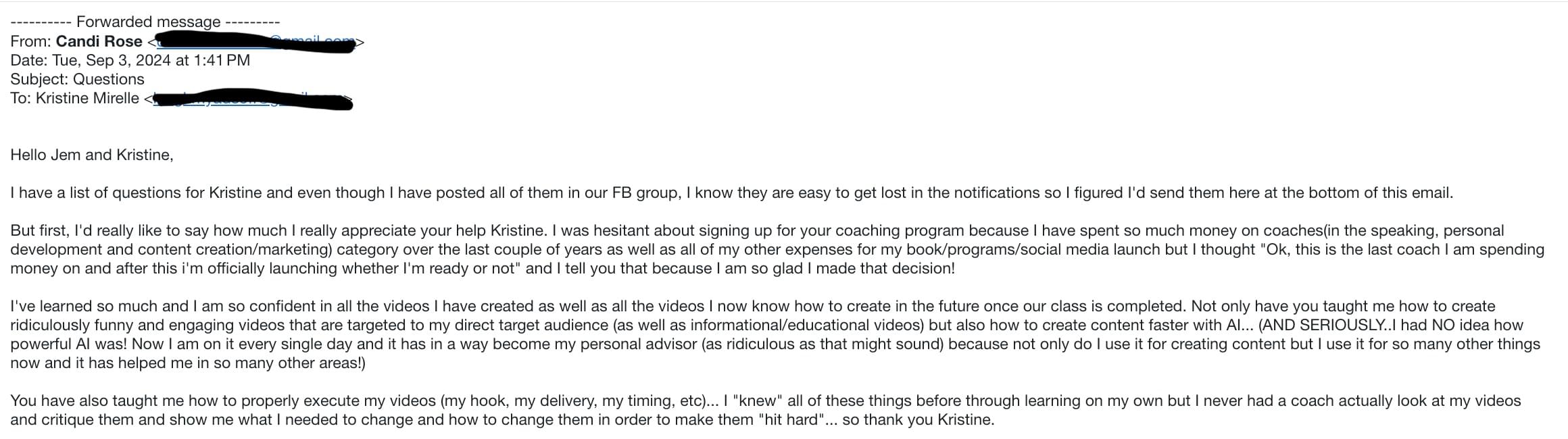
Task: Click the recipient name Kristine Mirelle
Action: click(x=87, y=98)
